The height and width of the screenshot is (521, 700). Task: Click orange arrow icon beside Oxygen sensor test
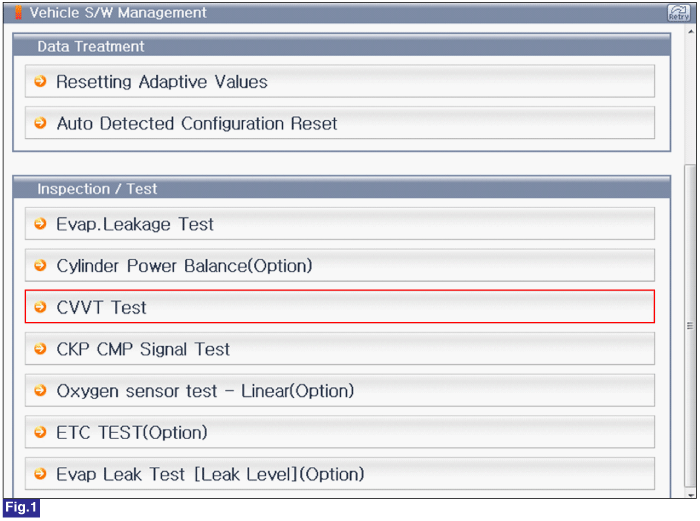point(41,390)
